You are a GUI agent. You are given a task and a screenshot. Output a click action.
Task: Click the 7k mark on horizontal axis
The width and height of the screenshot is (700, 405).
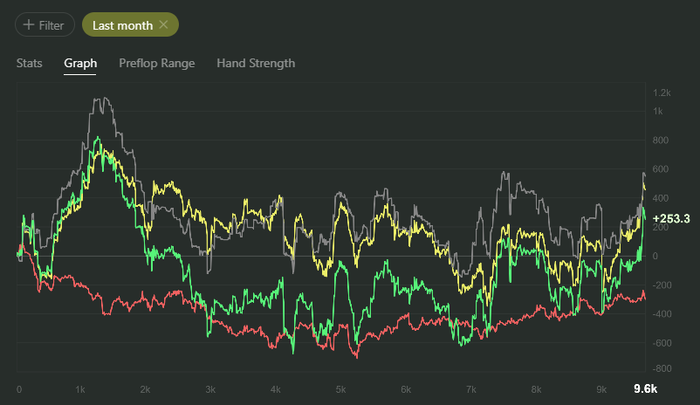[470, 389]
